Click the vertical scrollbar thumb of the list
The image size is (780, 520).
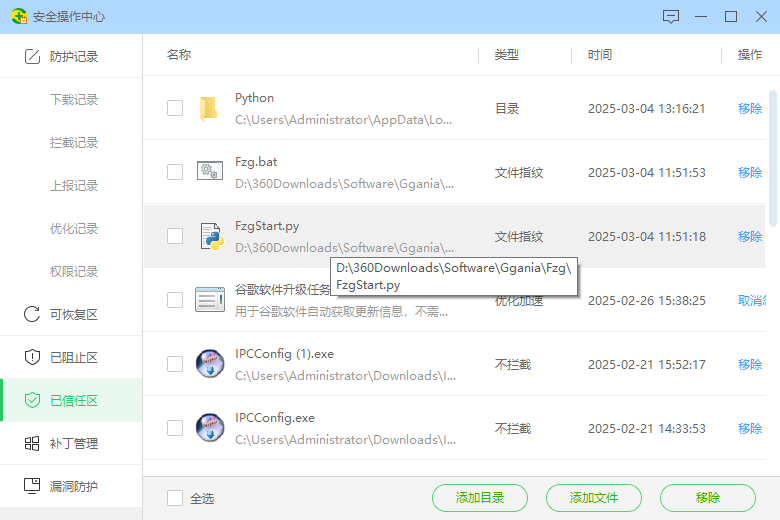pyautogui.click(x=773, y=158)
